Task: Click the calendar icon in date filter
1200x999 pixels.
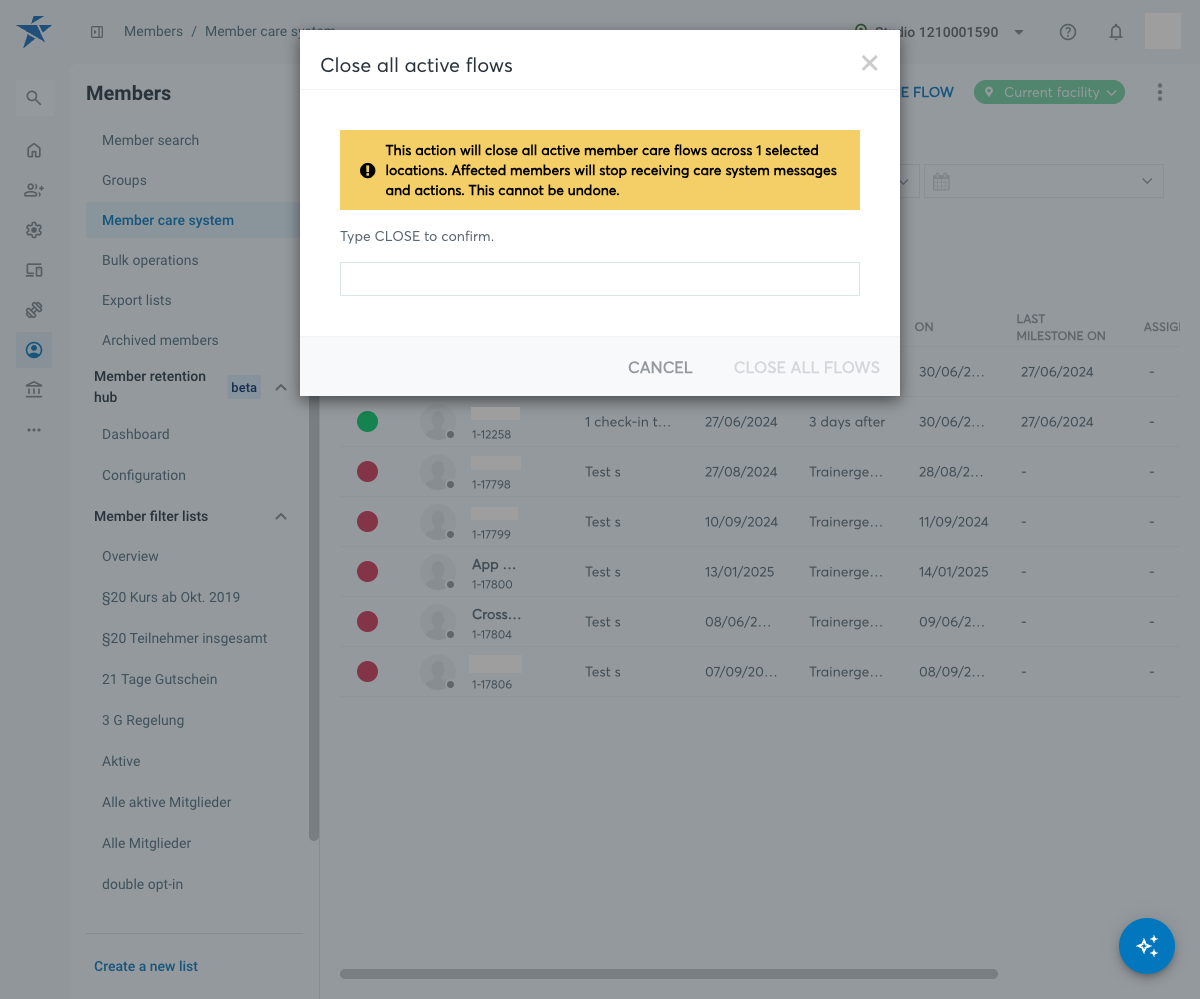Action: pos(940,181)
